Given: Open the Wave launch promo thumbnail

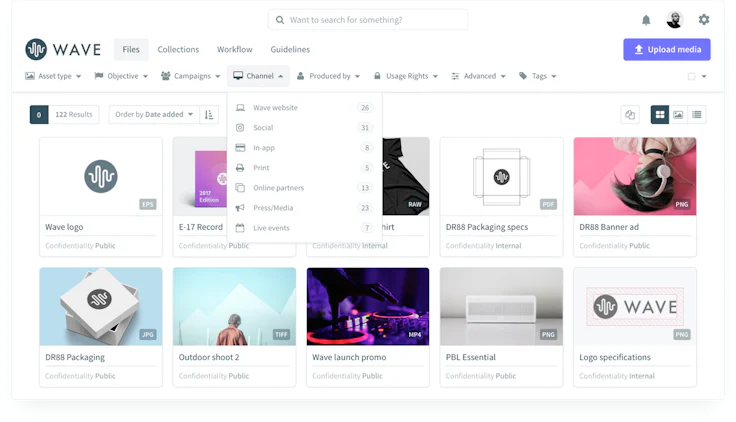Looking at the screenshot, I should click(368, 307).
